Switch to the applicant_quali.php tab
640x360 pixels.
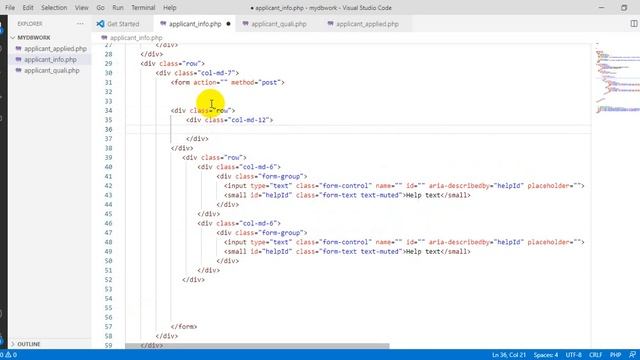tap(278, 24)
